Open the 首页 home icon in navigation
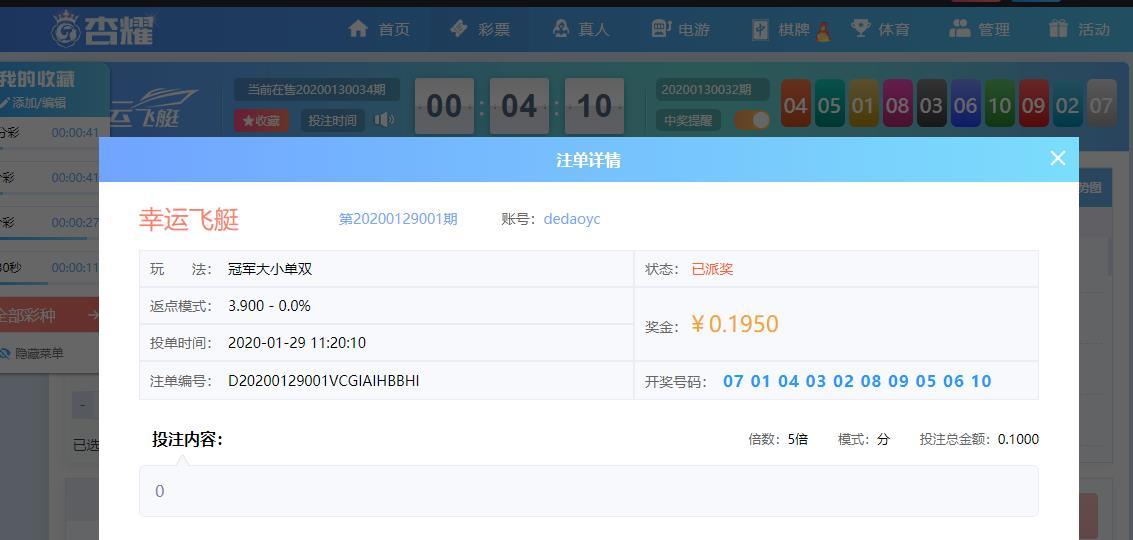The image size is (1133, 540). pos(358,29)
